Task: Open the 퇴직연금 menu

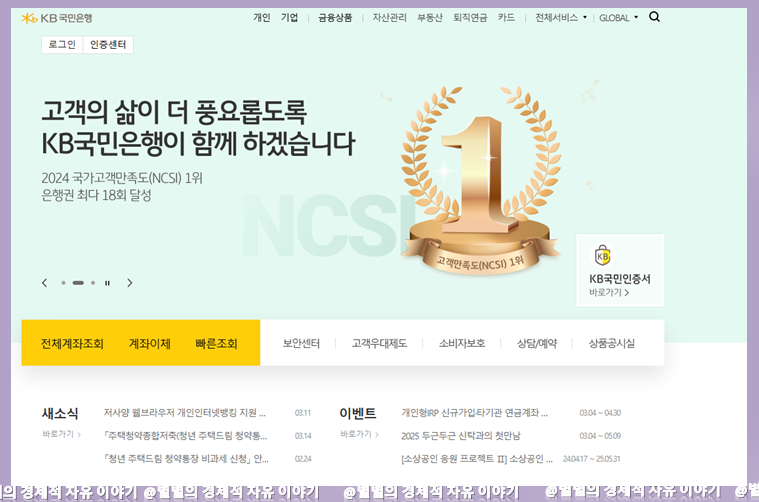Action: click(470, 17)
